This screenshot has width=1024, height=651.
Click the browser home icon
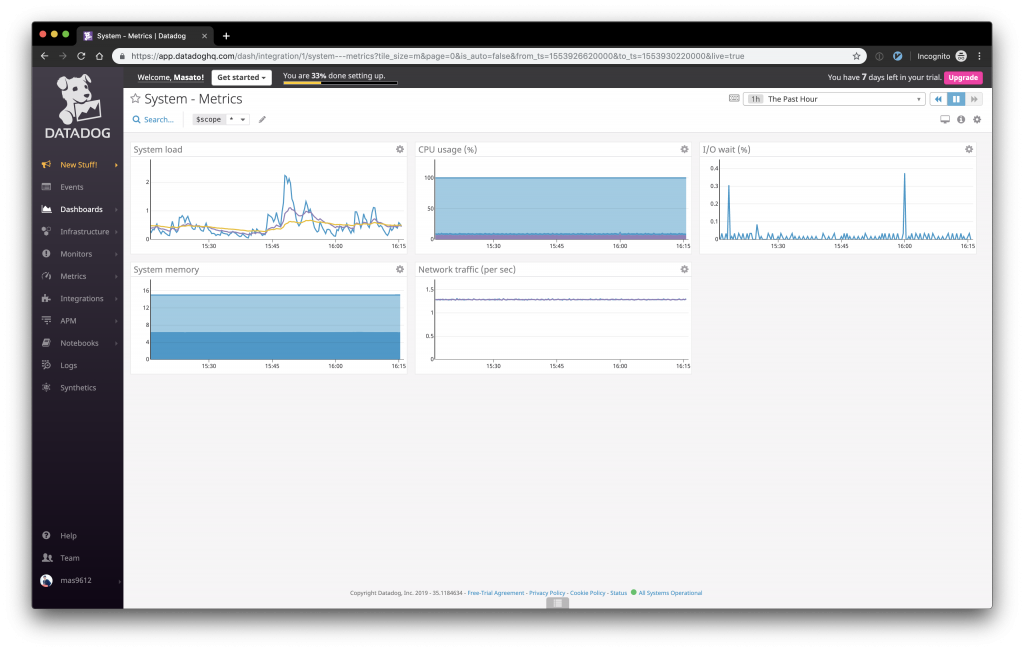coord(99,56)
